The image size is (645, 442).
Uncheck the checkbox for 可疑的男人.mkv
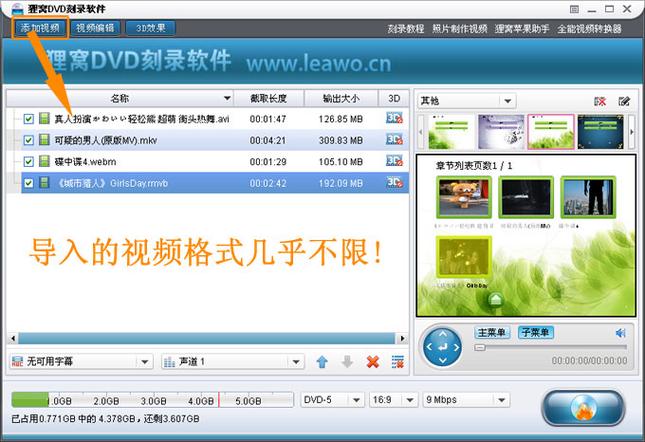(x=28, y=140)
